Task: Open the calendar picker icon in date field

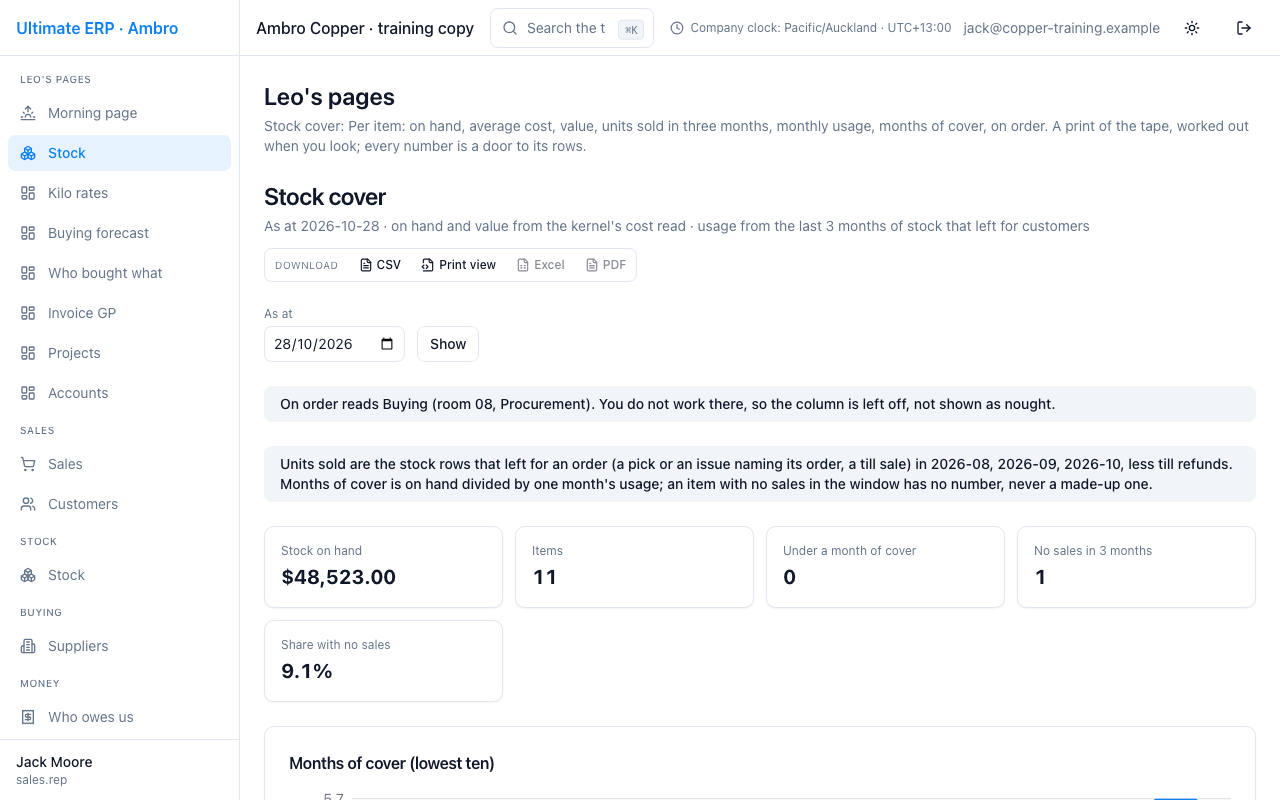Action: 387,344
